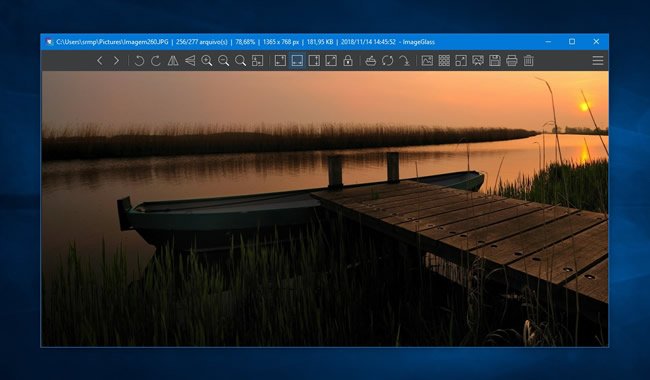Toggle the lock zoom ratio padlock
Image resolution: width=650 pixels, height=380 pixels.
pos(348,61)
